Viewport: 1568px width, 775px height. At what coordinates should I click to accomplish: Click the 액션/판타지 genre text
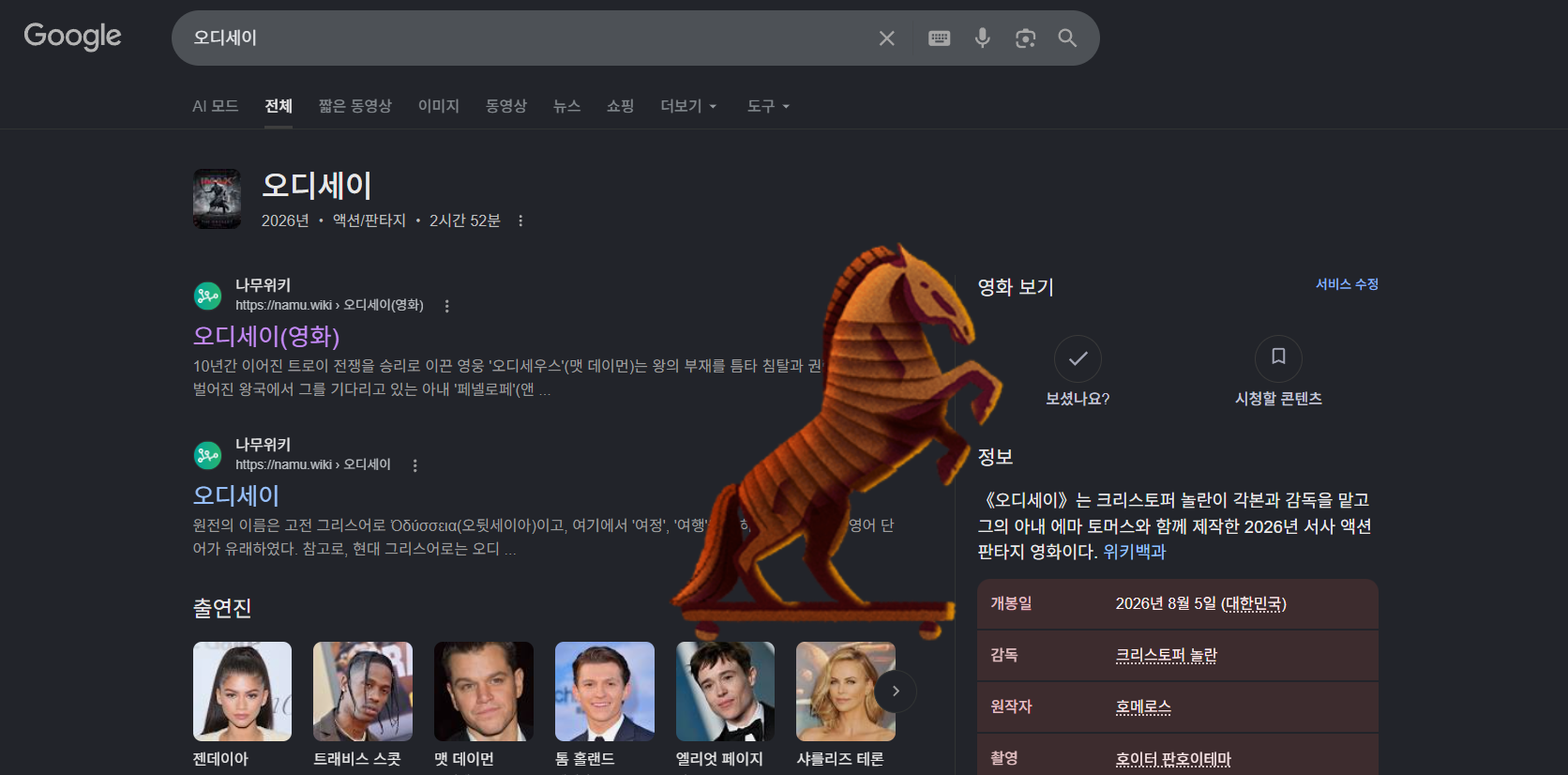(369, 220)
